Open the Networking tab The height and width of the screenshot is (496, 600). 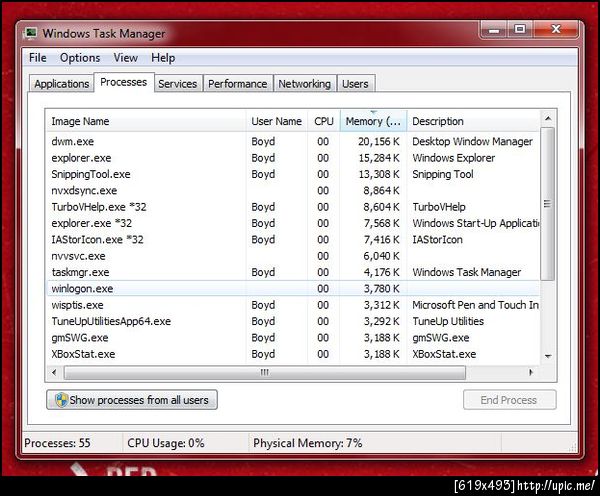pos(305,83)
